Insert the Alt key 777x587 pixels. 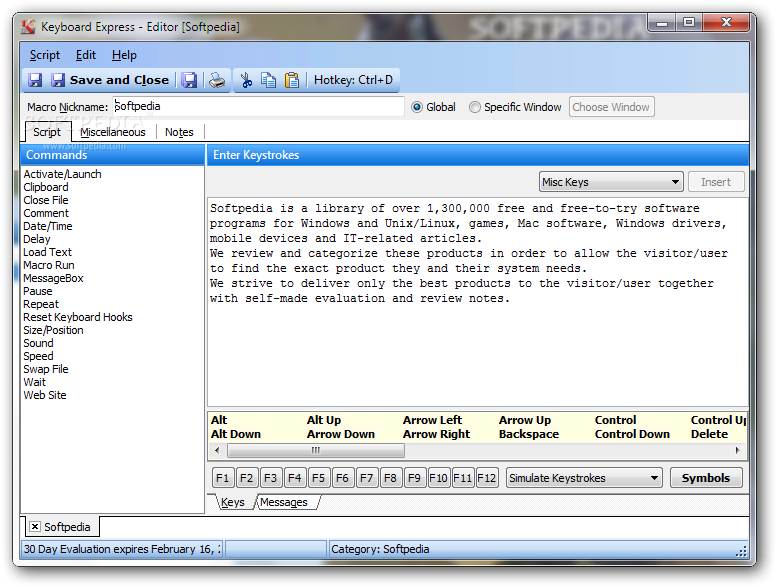(219, 420)
